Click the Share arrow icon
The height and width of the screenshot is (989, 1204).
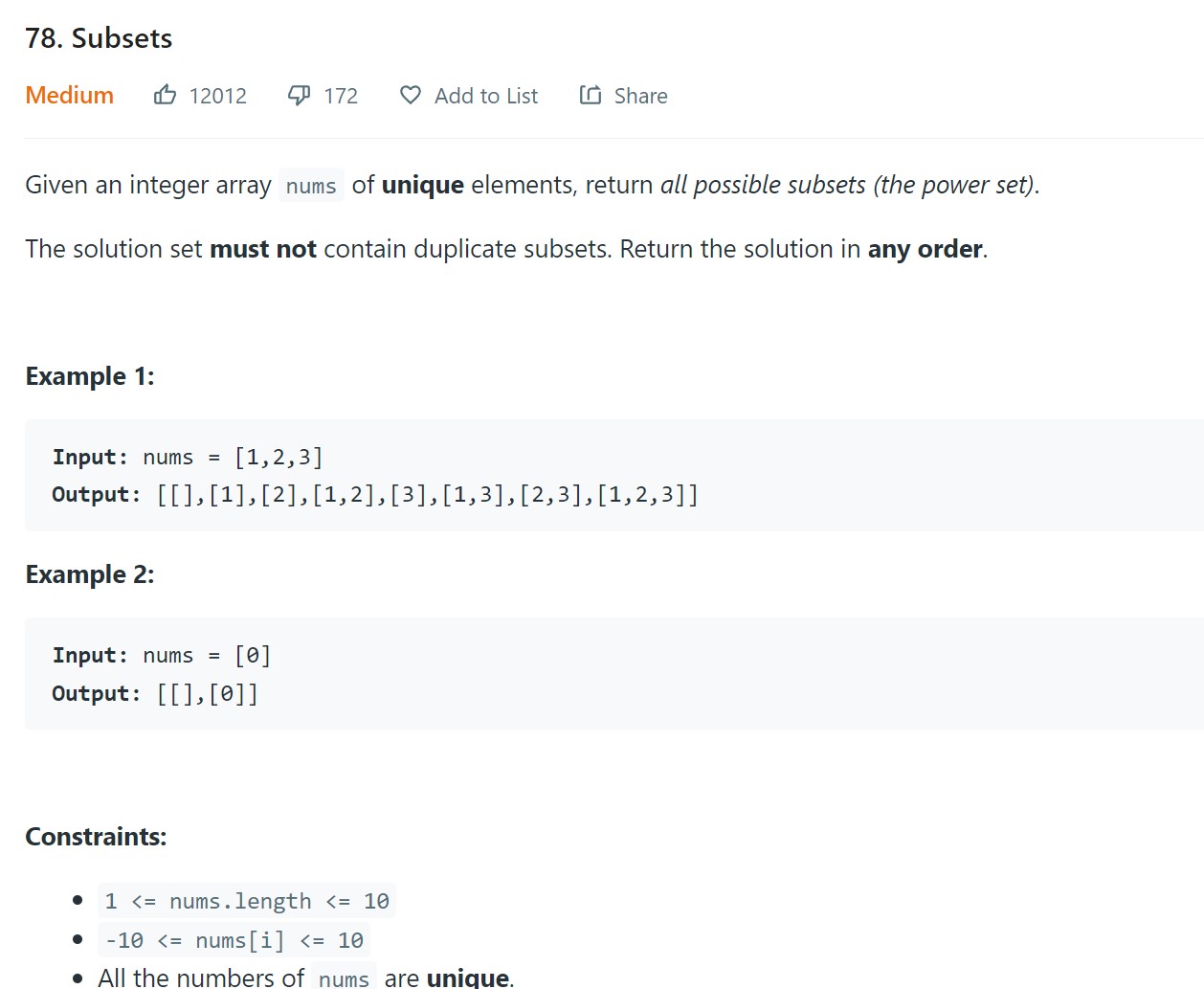click(591, 95)
